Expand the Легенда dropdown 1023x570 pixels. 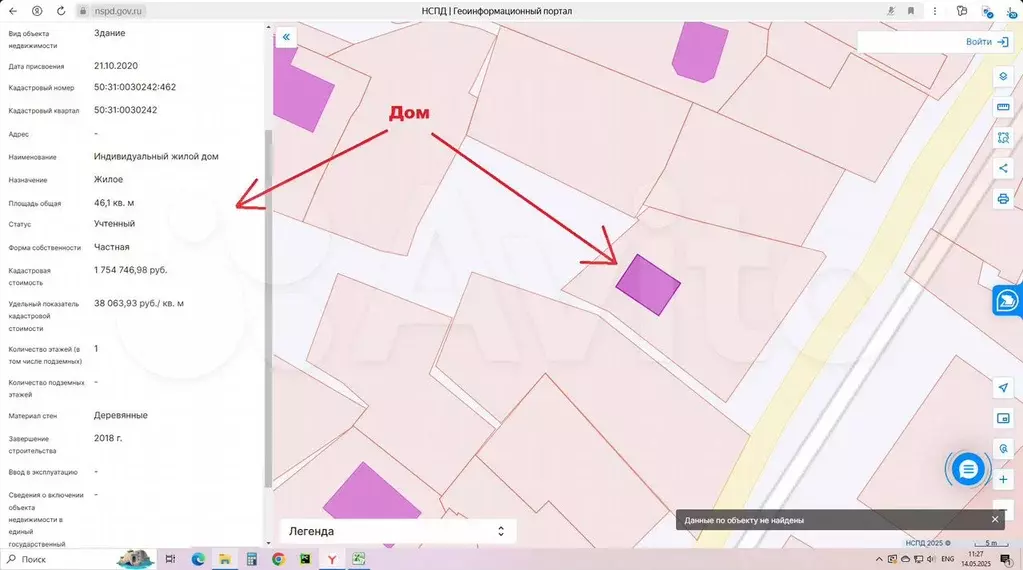coord(398,531)
